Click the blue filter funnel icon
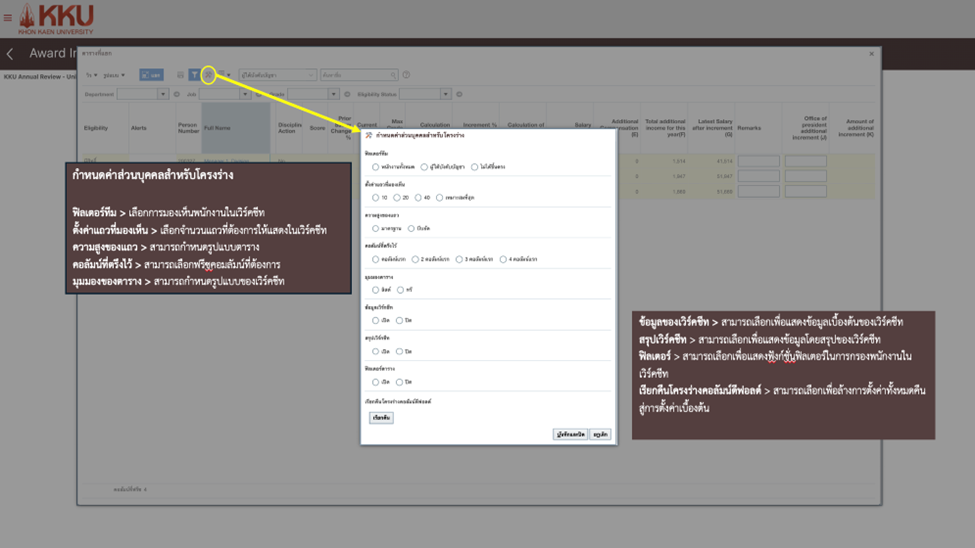Screen dimensions: 975x548 194,75
